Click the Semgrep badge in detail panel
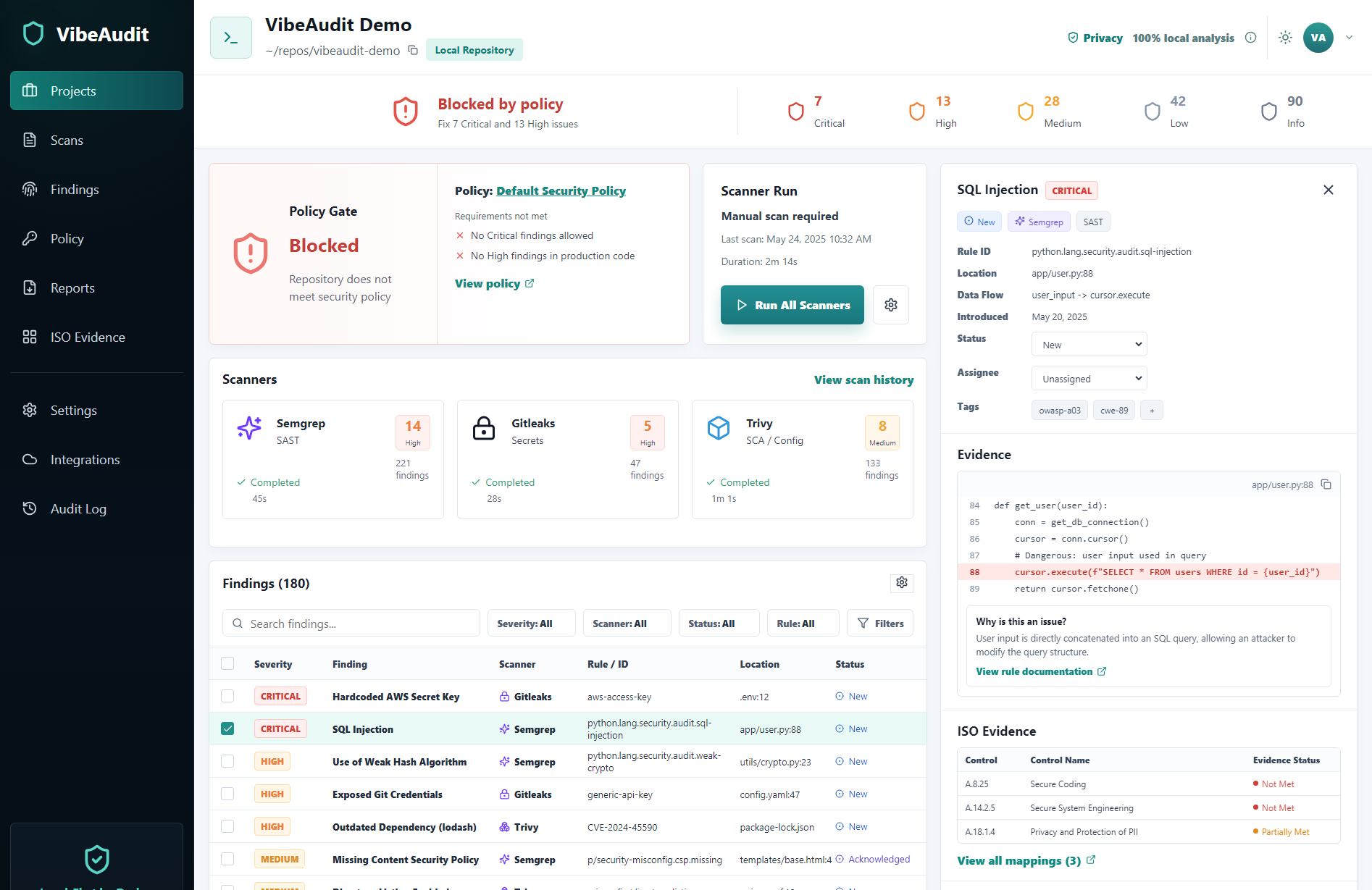 point(1039,222)
